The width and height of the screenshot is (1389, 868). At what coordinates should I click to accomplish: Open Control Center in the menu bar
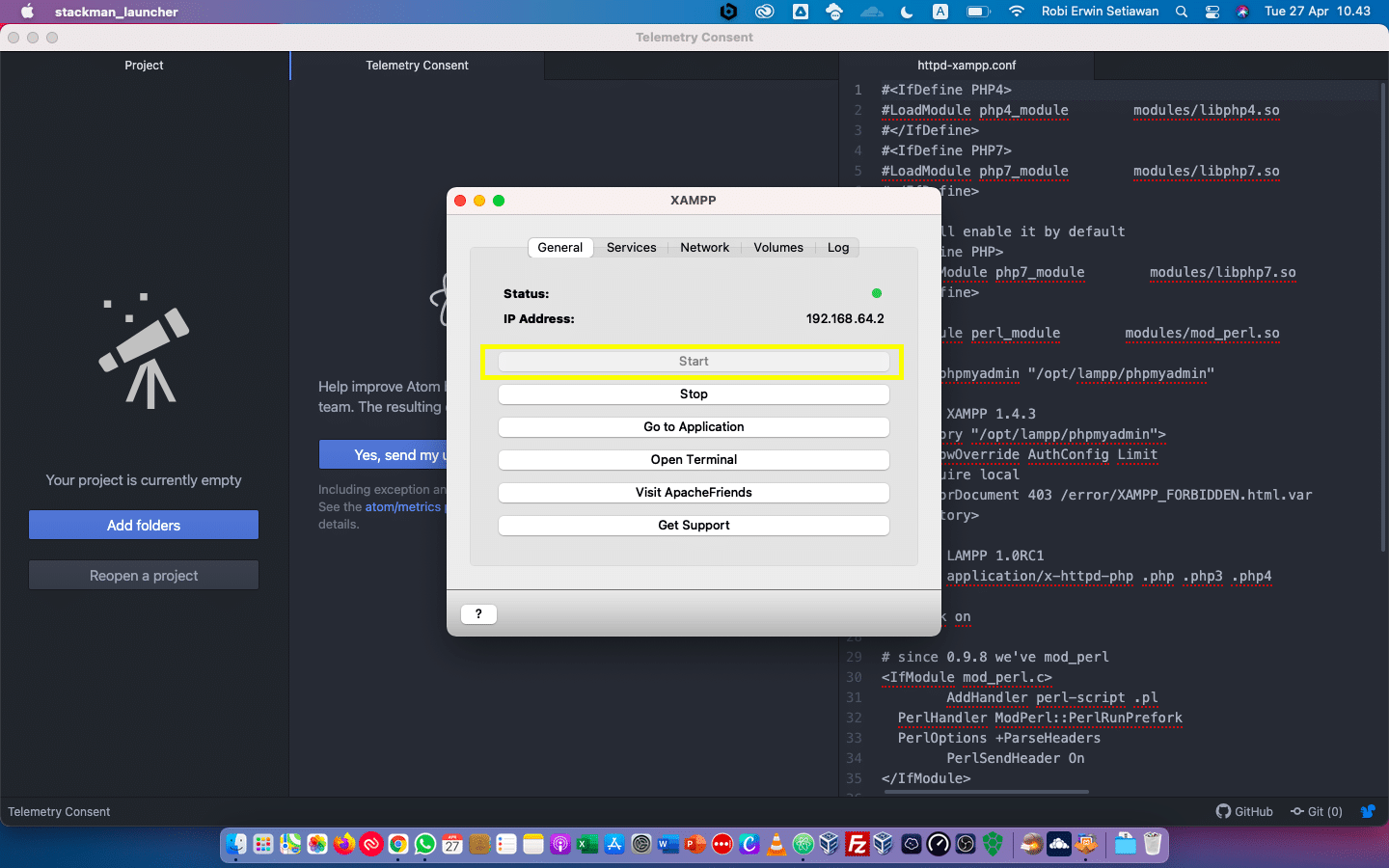tap(1212, 12)
